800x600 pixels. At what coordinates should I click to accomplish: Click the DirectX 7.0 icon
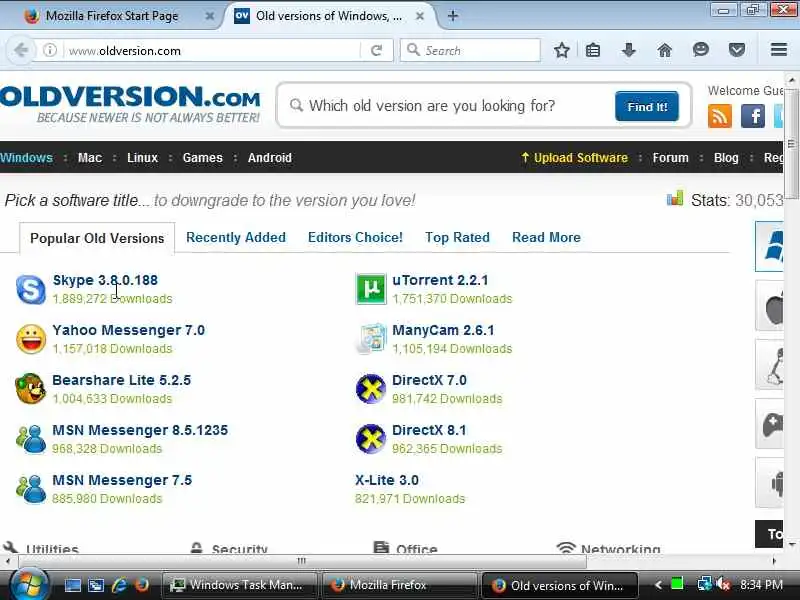(x=371, y=389)
